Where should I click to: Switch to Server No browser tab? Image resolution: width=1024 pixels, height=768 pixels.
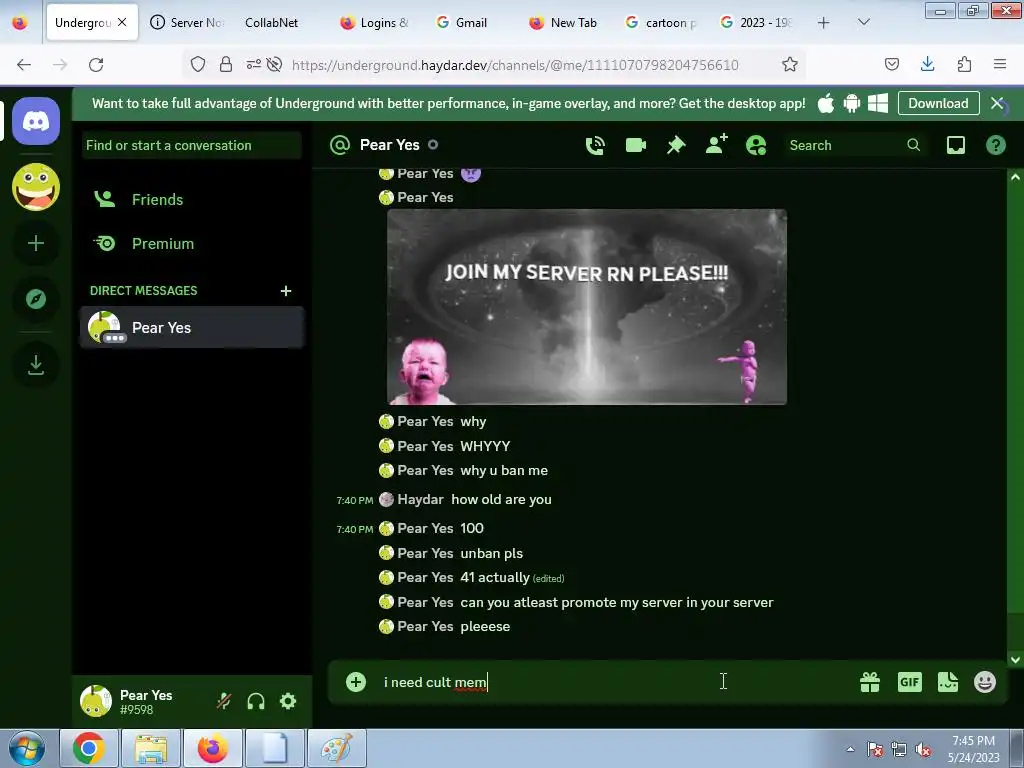(187, 23)
